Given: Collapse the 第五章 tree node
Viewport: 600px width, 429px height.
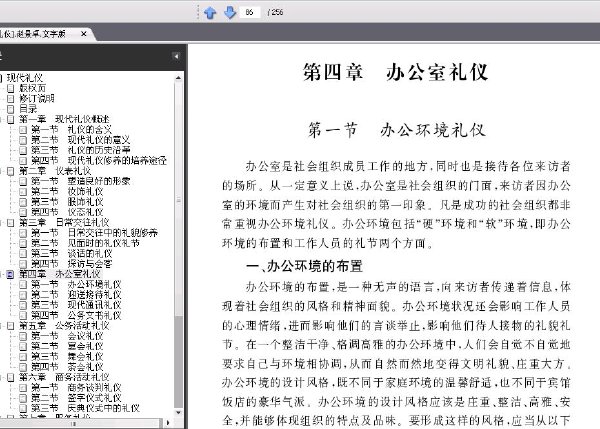Looking at the screenshot, I should pyautogui.click(x=2, y=326).
